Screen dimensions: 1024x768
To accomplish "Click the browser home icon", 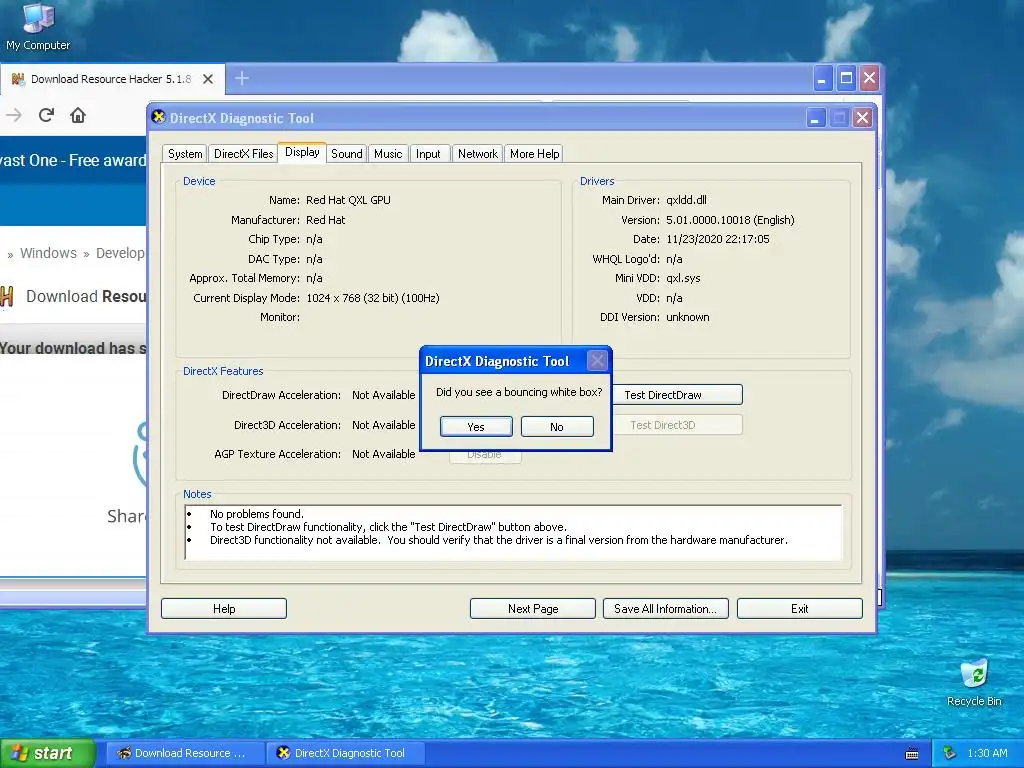I will pyautogui.click(x=78, y=116).
